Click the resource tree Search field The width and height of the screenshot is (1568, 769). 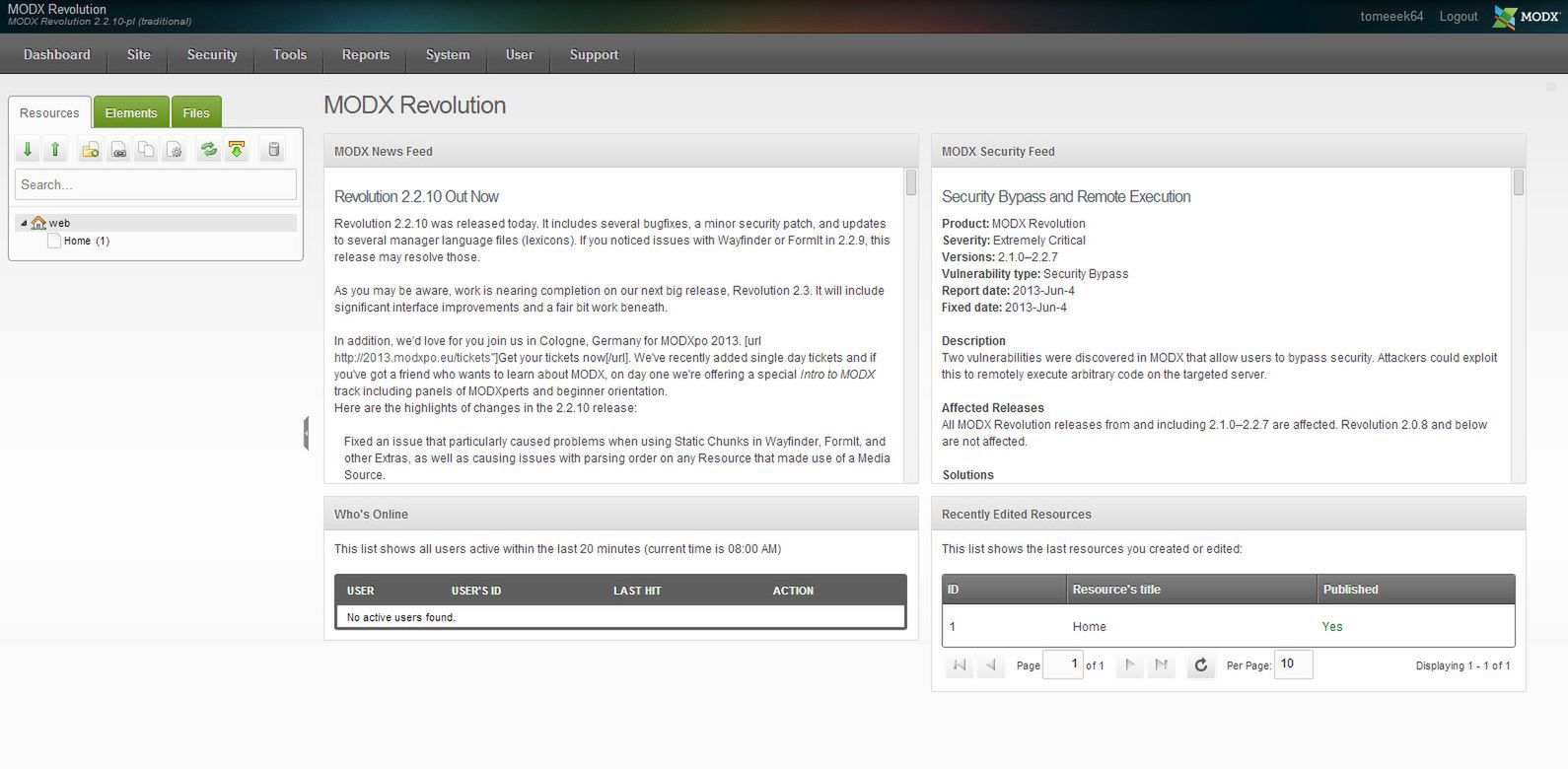click(x=156, y=184)
